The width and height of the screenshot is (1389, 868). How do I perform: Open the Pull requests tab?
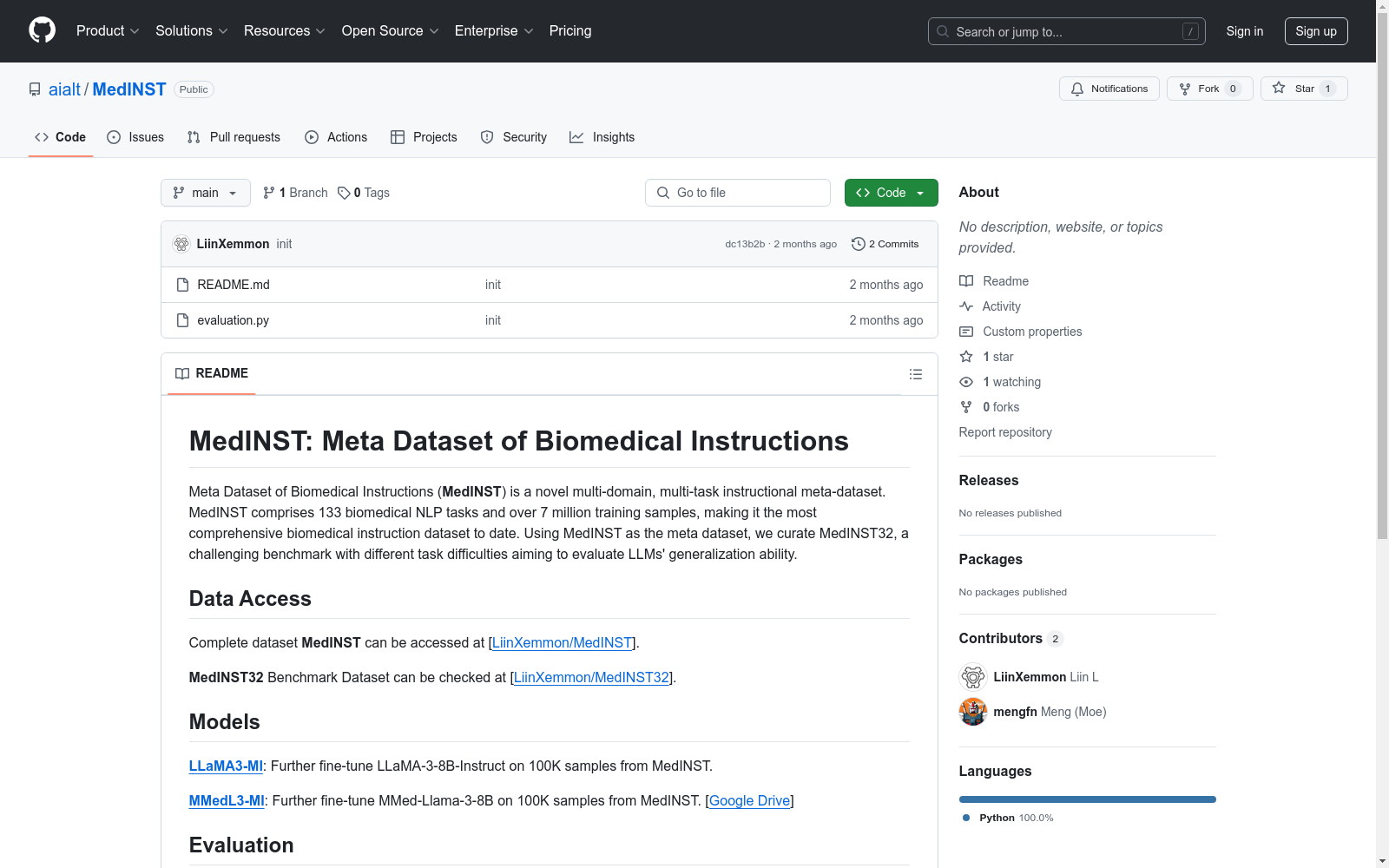coord(234,137)
